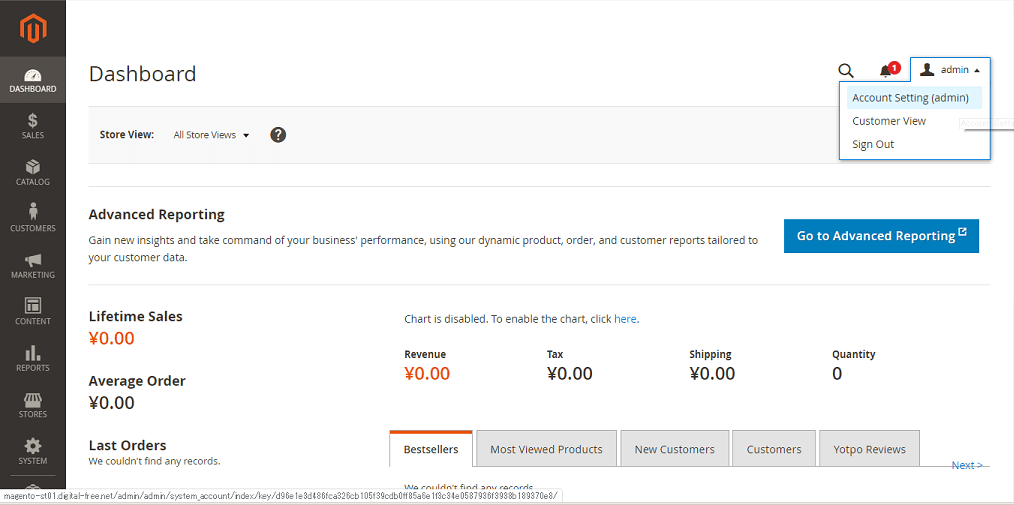Click the search magnifier icon
This screenshot has height=505, width=1014.
coord(846,70)
